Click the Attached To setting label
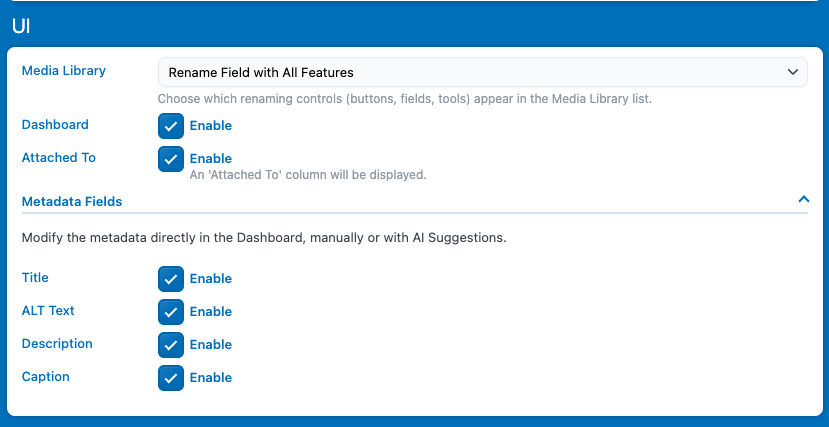Screen dimensions: 829x427 [x=59, y=158]
